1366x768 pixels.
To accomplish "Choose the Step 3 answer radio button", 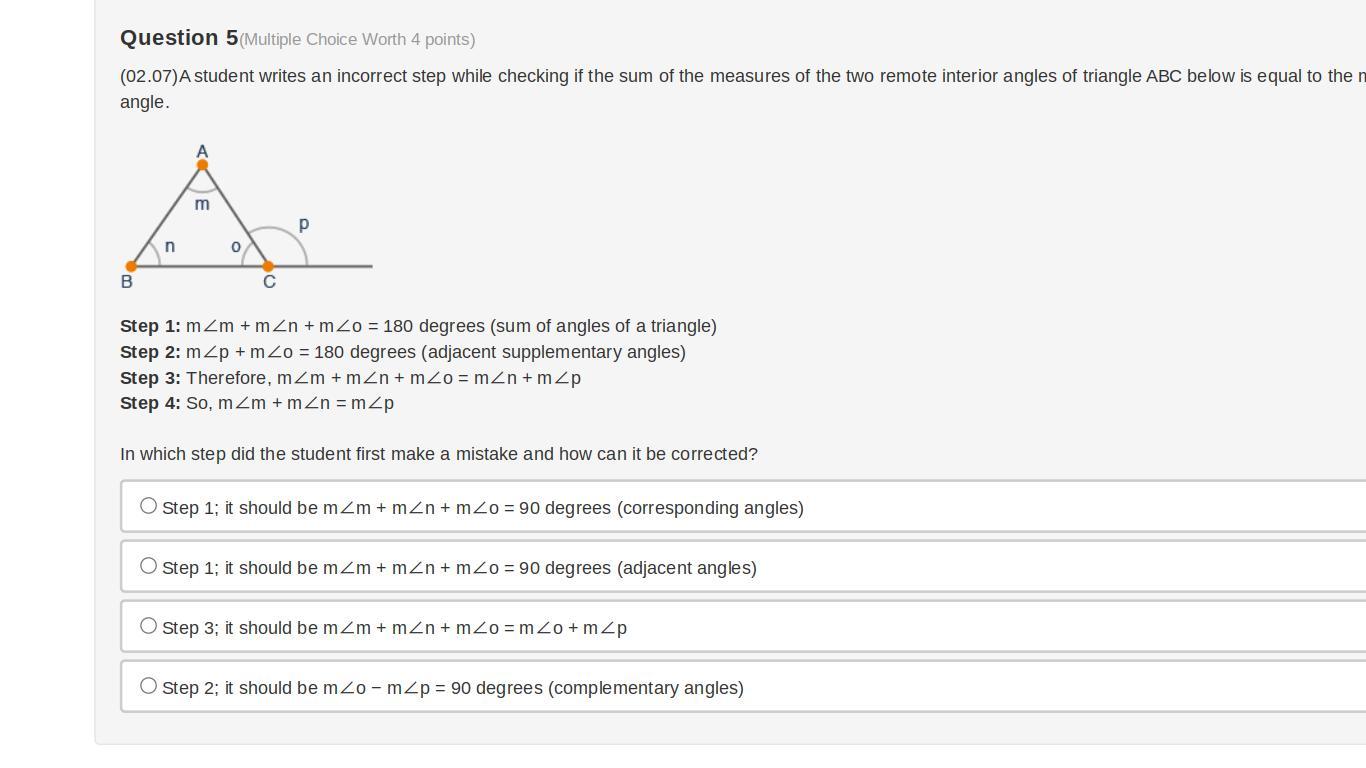I will [148, 626].
